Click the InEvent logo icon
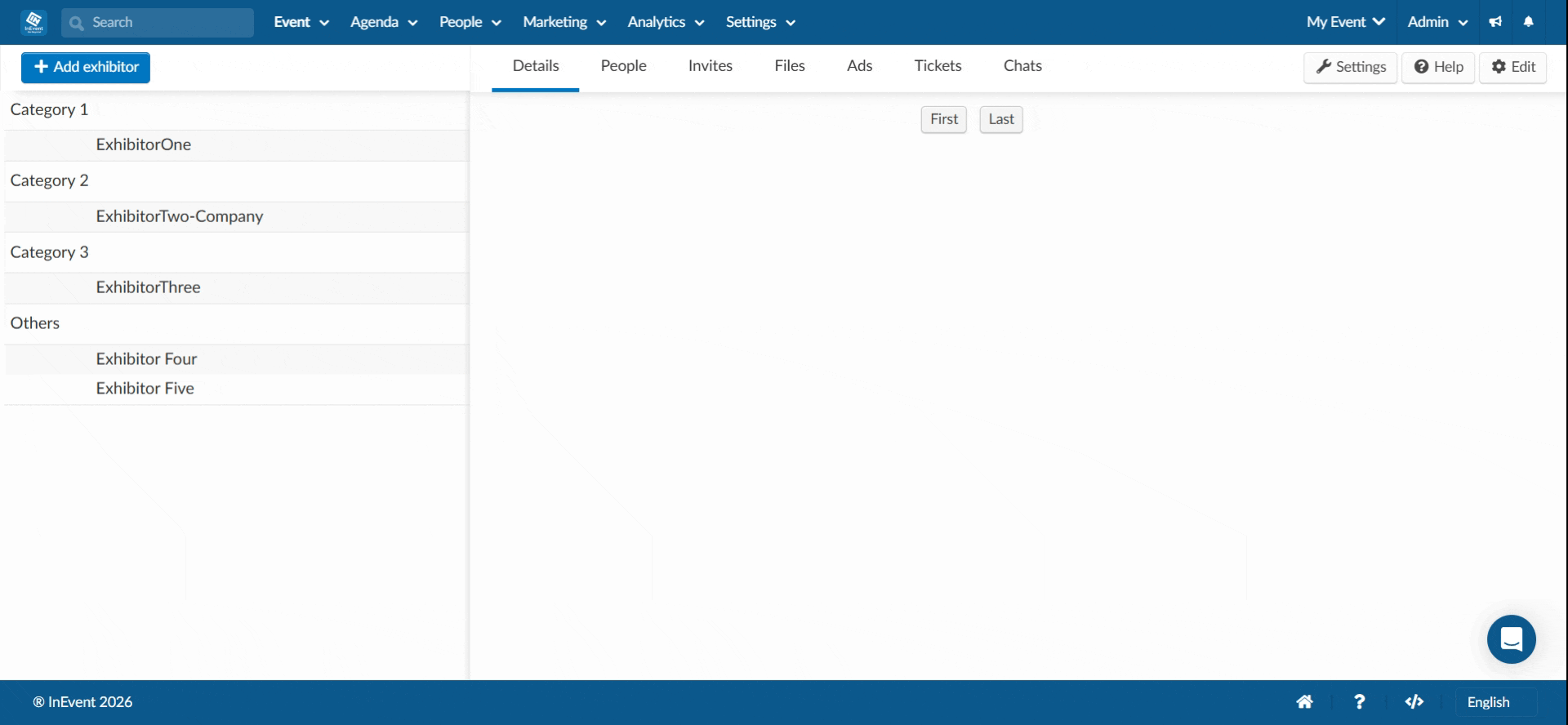The image size is (1568, 725). pyautogui.click(x=34, y=22)
